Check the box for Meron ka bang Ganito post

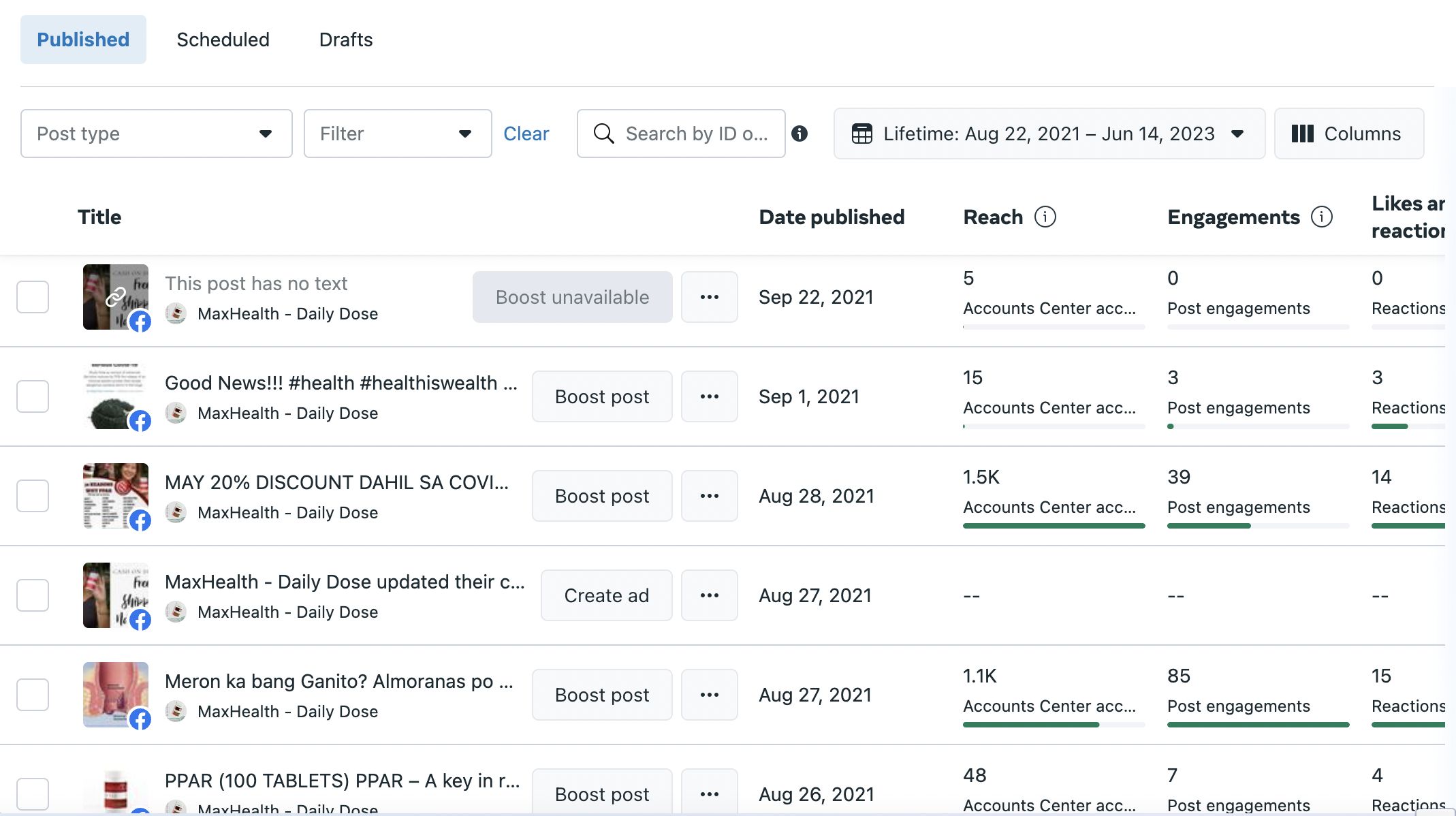click(33, 695)
